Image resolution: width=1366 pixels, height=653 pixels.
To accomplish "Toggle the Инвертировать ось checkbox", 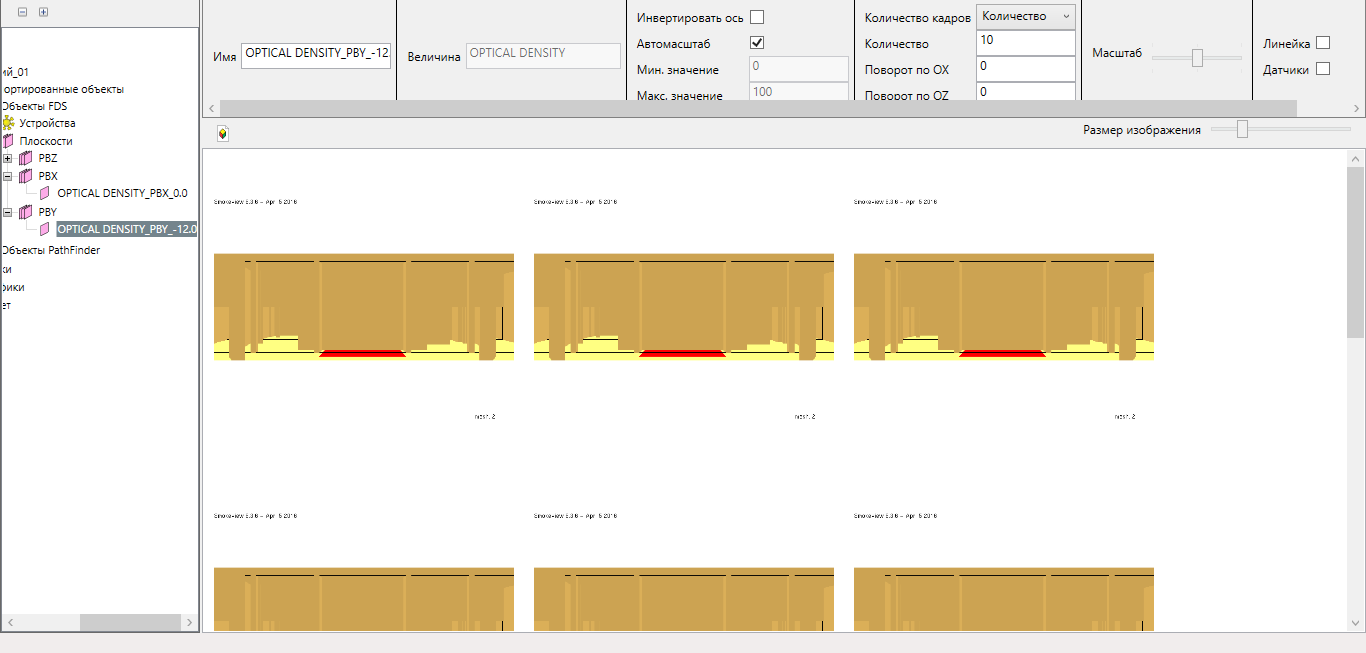I will tap(757, 17).
